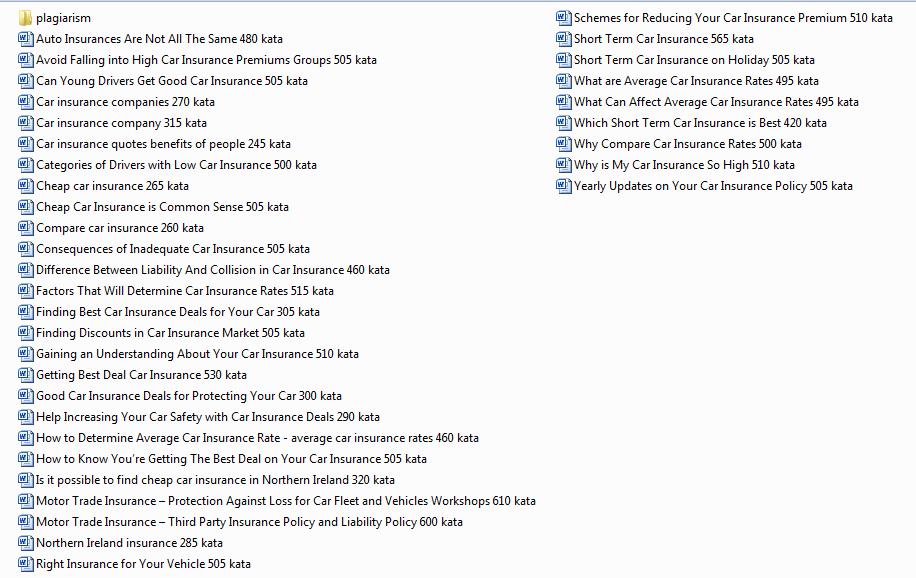Click Word icon for Cheap car insurance 265 kata

(25, 186)
